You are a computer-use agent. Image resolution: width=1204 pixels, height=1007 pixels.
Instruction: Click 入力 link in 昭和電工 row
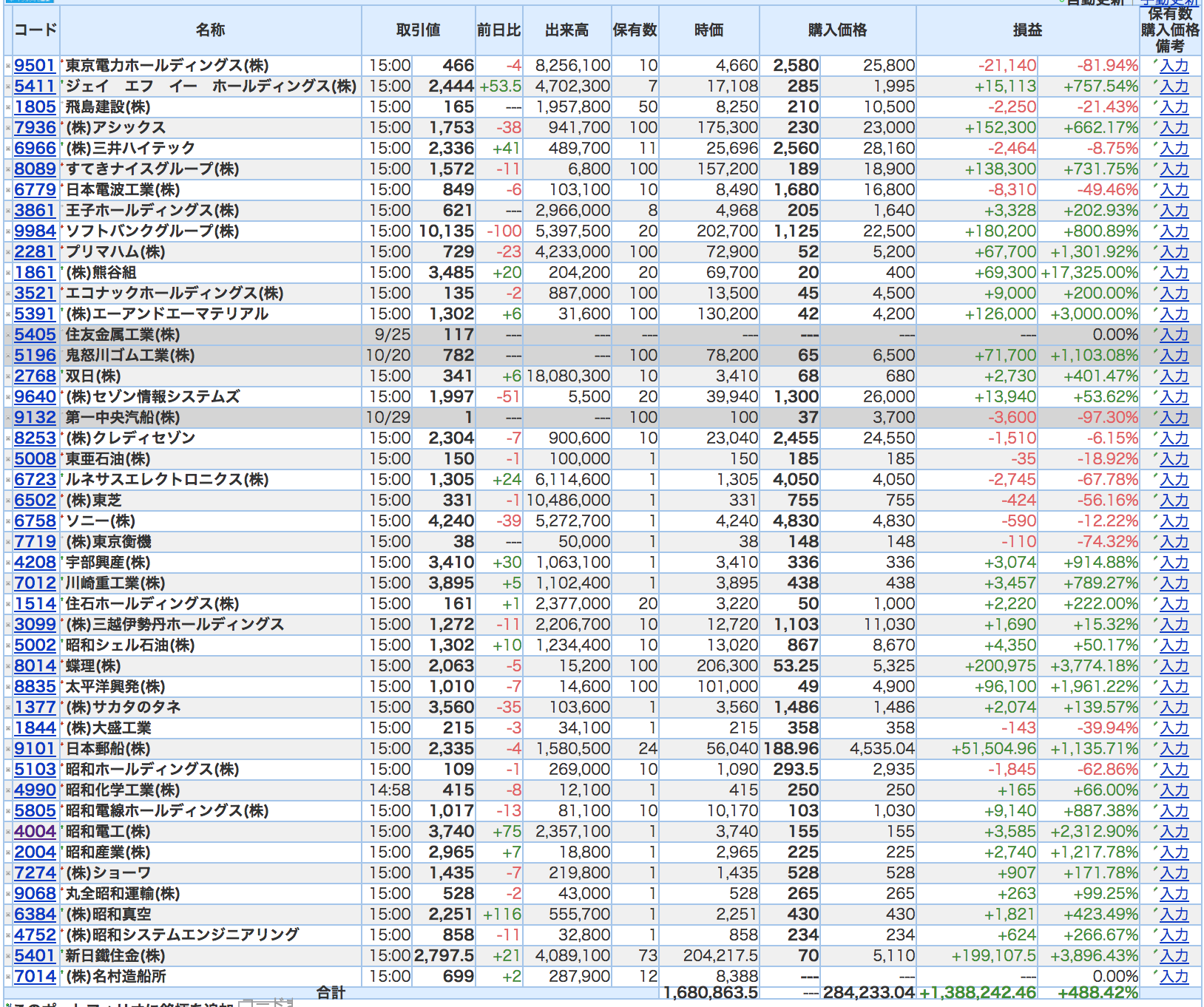pyautogui.click(x=1174, y=832)
